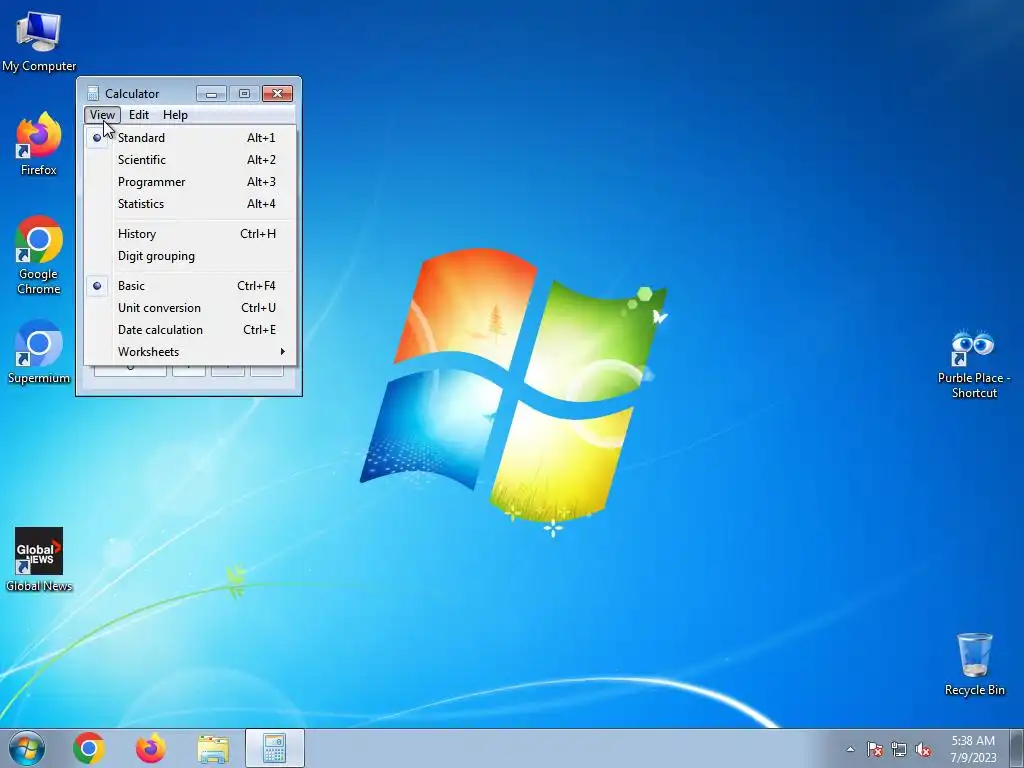This screenshot has height=768, width=1024.
Task: Click the Calculator taskbar button
Action: pos(274,748)
